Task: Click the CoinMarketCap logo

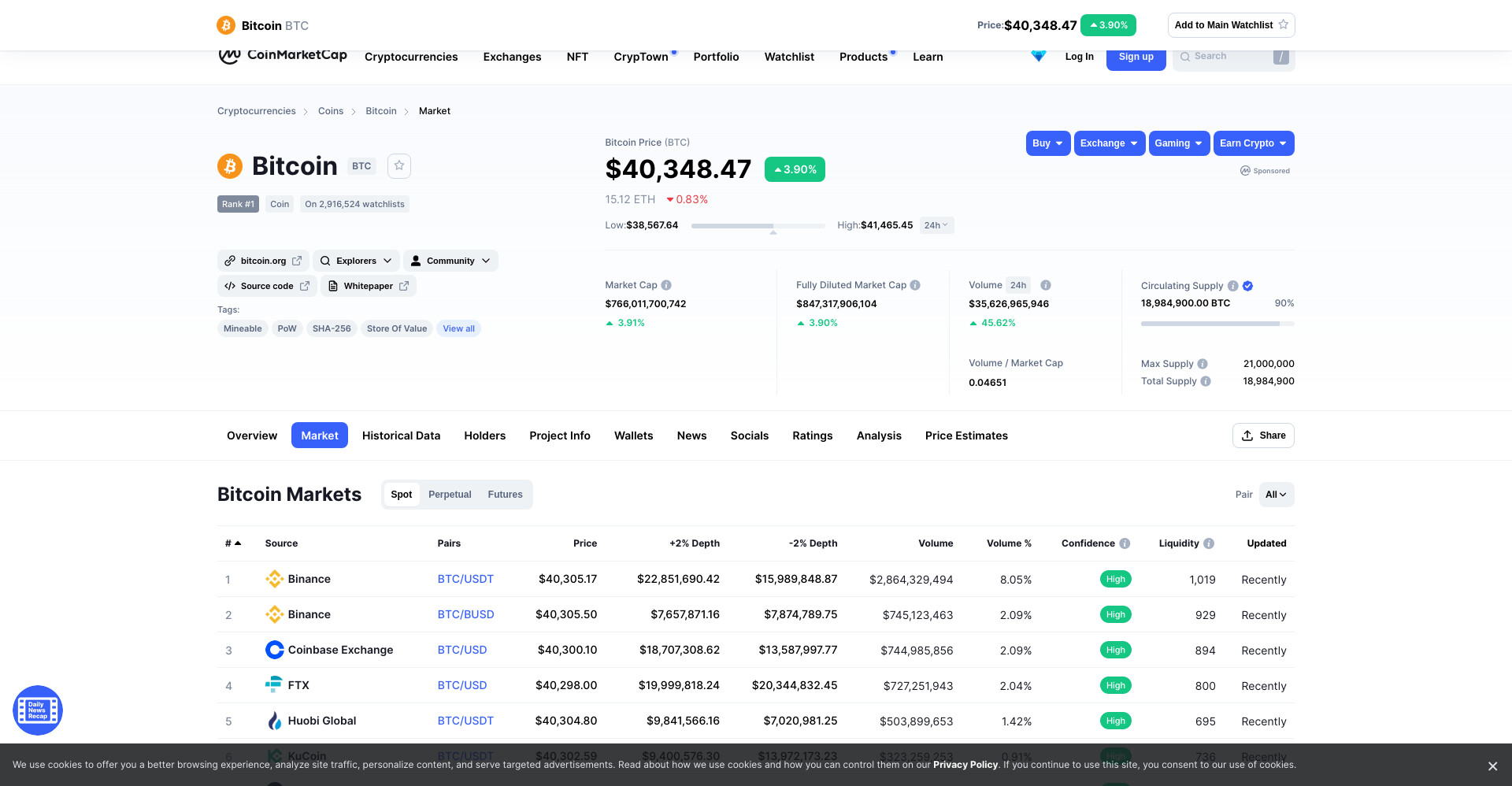Action: pyautogui.click(x=283, y=56)
